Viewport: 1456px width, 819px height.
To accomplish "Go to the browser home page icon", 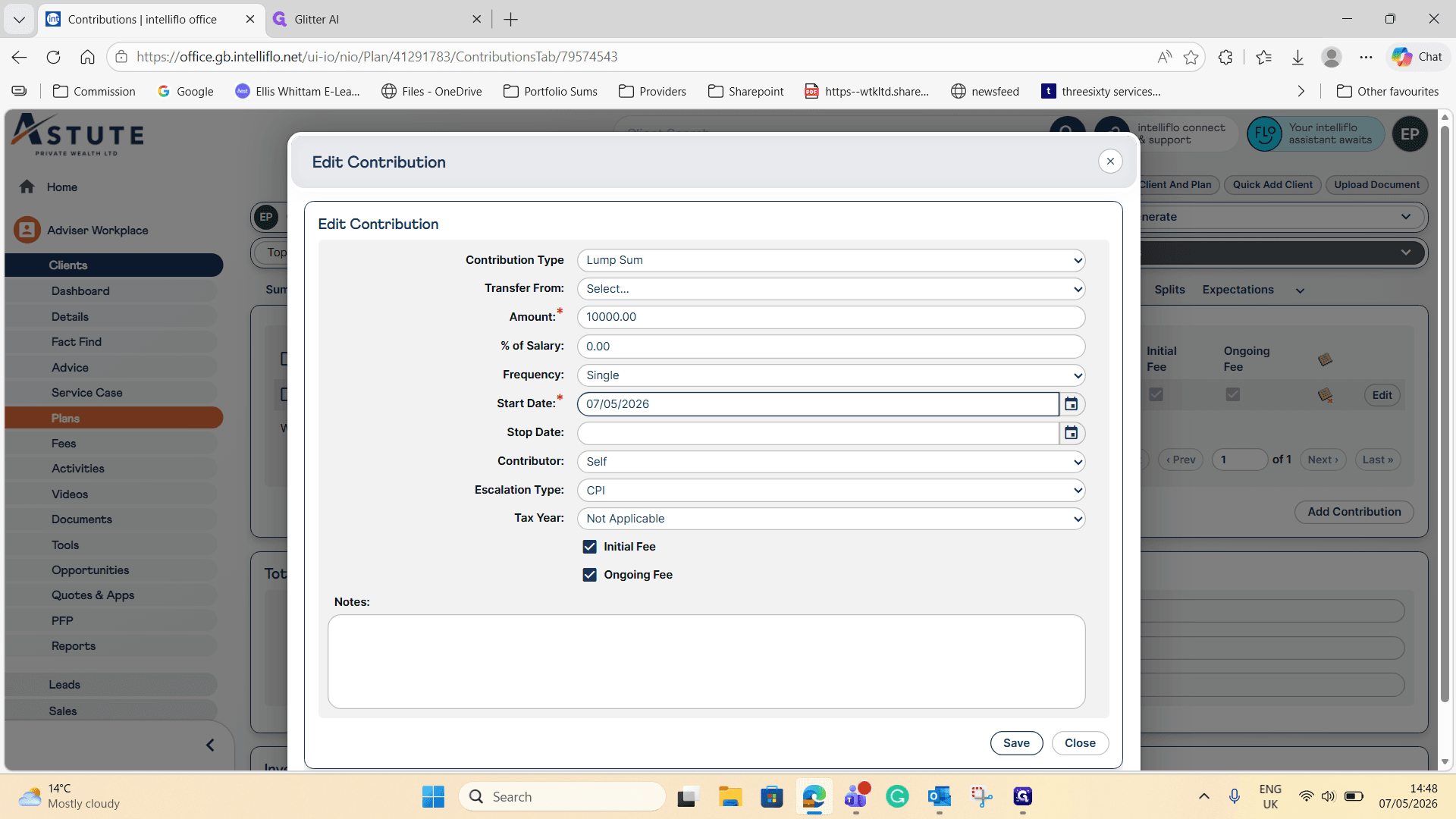I will pyautogui.click(x=87, y=57).
